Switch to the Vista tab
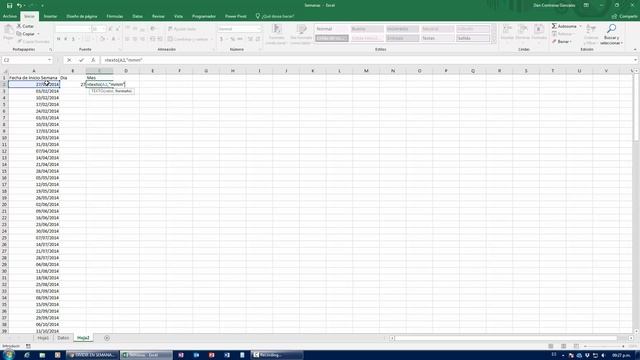This screenshot has width=640, height=360. (x=178, y=16)
